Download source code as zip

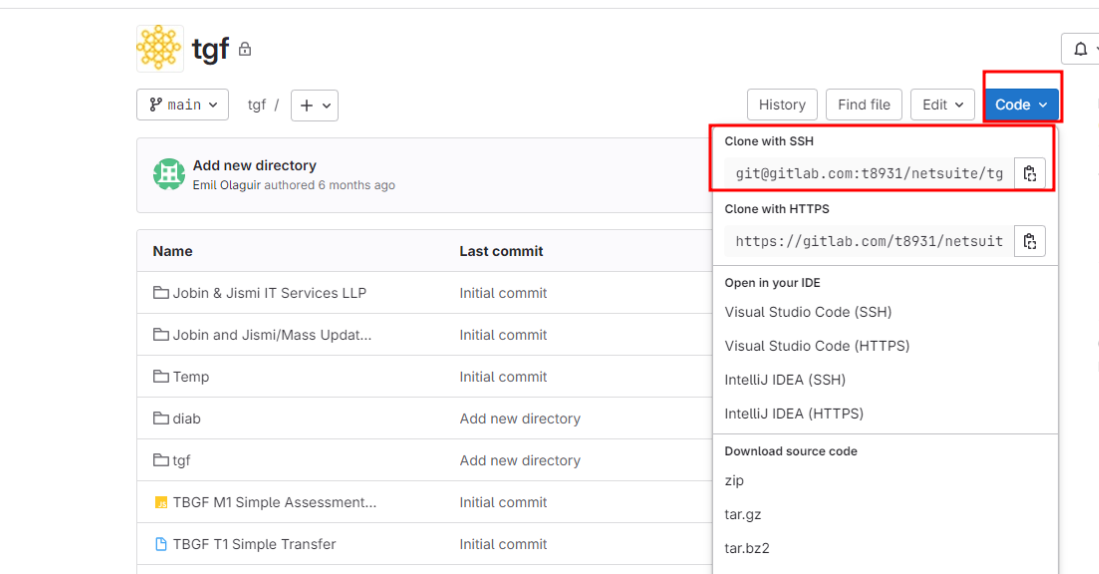pos(735,480)
